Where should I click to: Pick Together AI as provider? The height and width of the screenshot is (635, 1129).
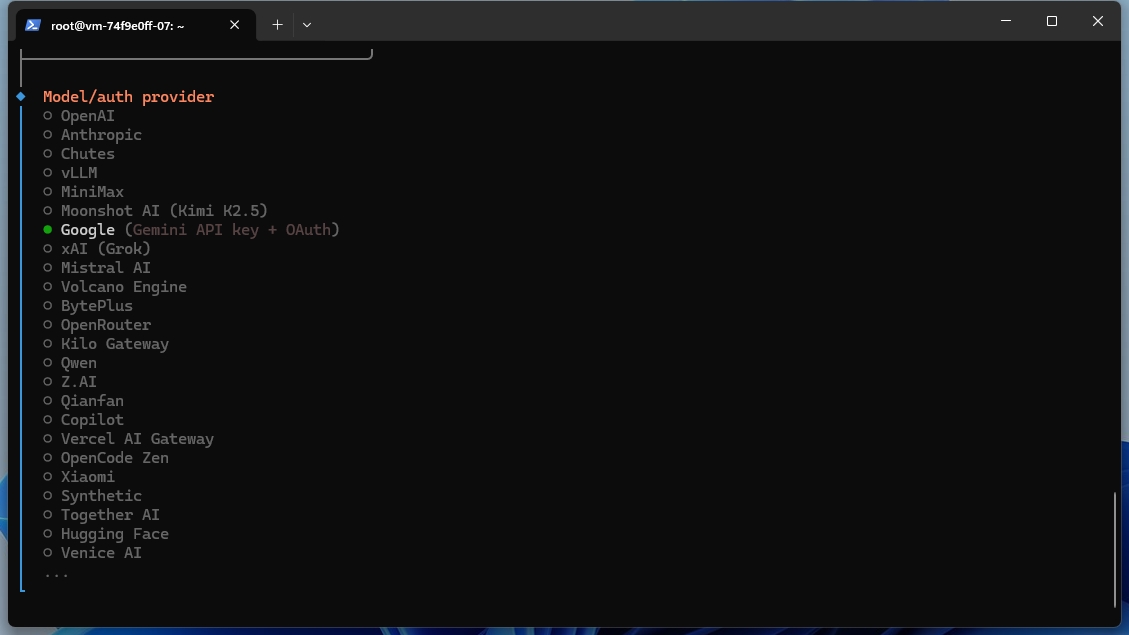point(110,514)
